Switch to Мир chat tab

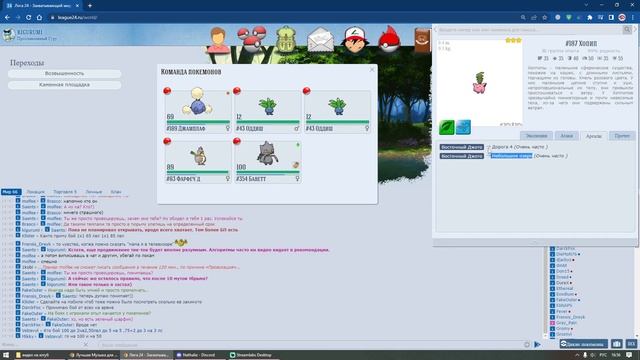pos(10,192)
